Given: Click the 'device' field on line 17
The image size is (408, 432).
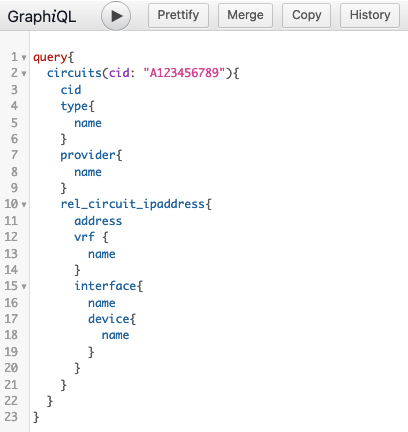Looking at the screenshot, I should click(x=108, y=319).
